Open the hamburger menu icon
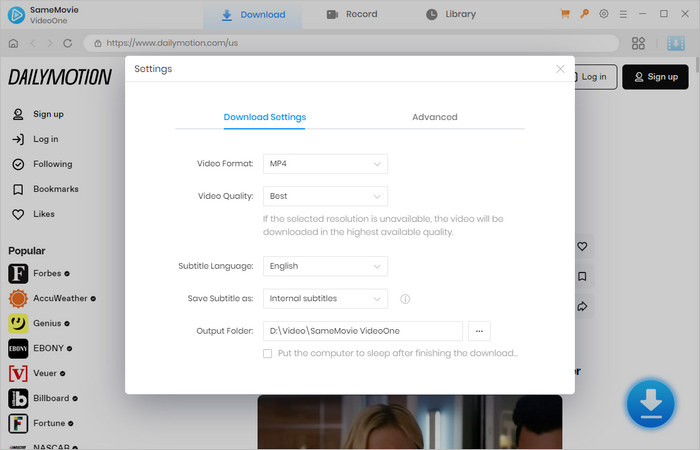This screenshot has height=450, width=700. (623, 14)
